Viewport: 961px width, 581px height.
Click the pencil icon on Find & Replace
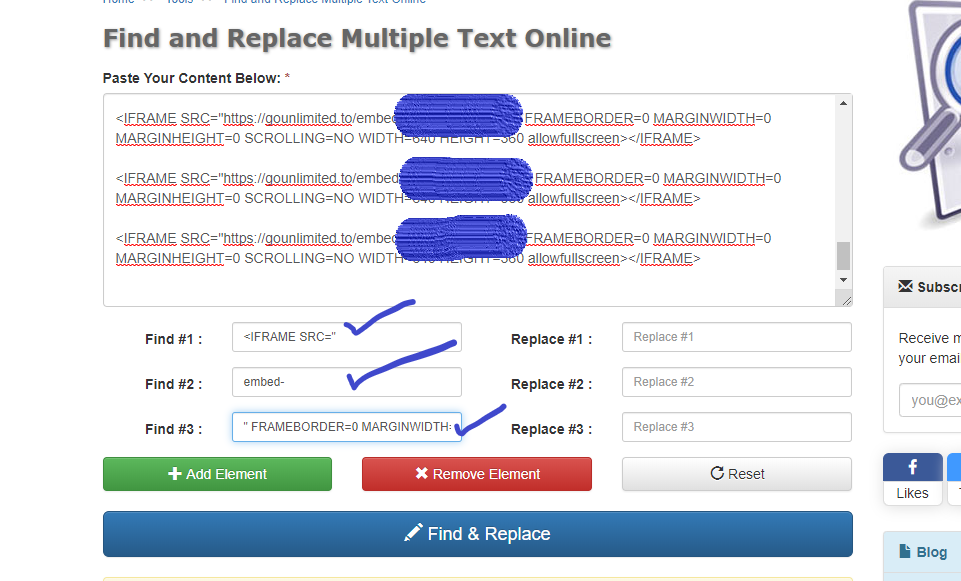(413, 533)
